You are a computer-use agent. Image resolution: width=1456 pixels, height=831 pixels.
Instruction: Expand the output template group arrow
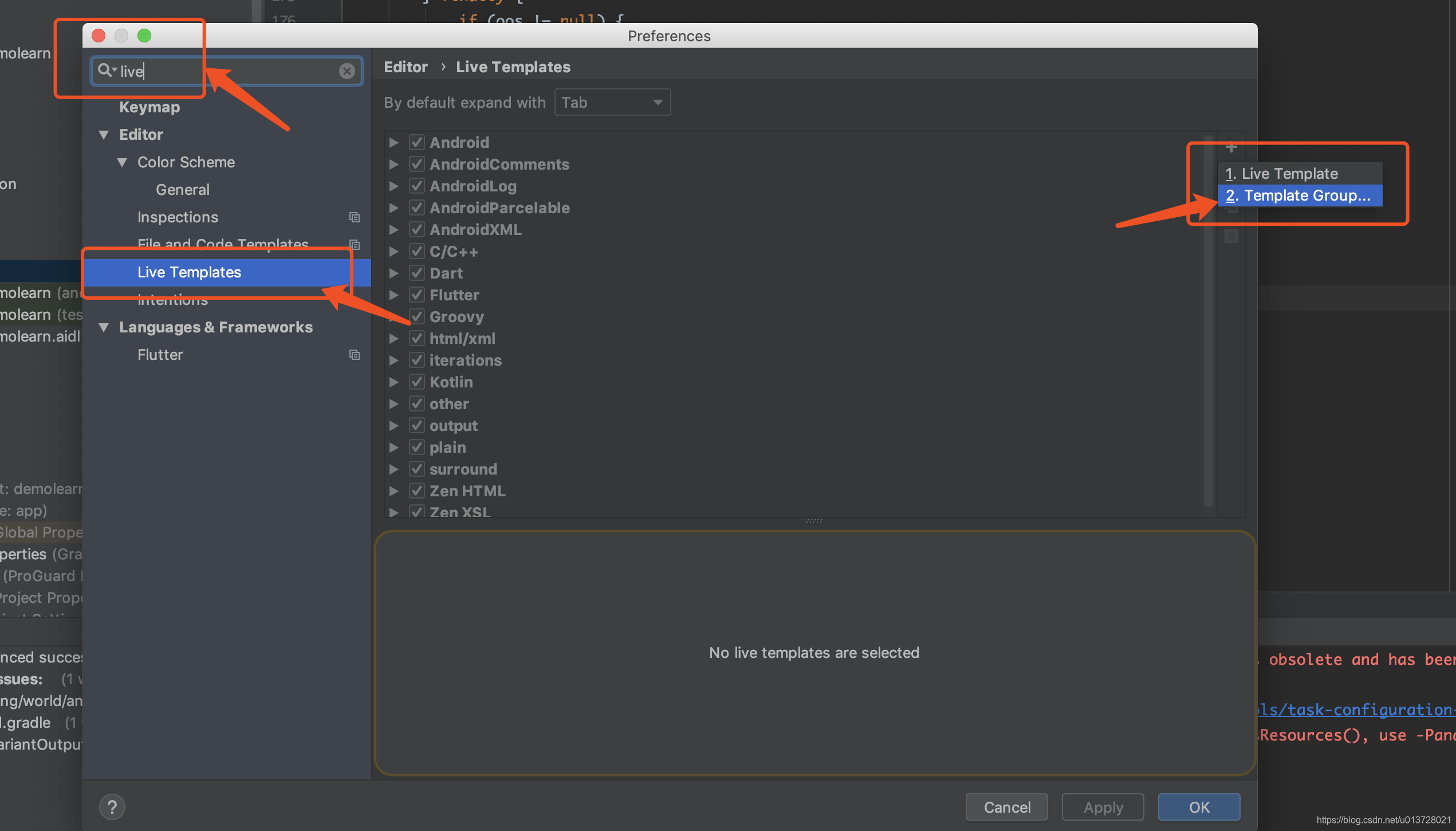[394, 425]
